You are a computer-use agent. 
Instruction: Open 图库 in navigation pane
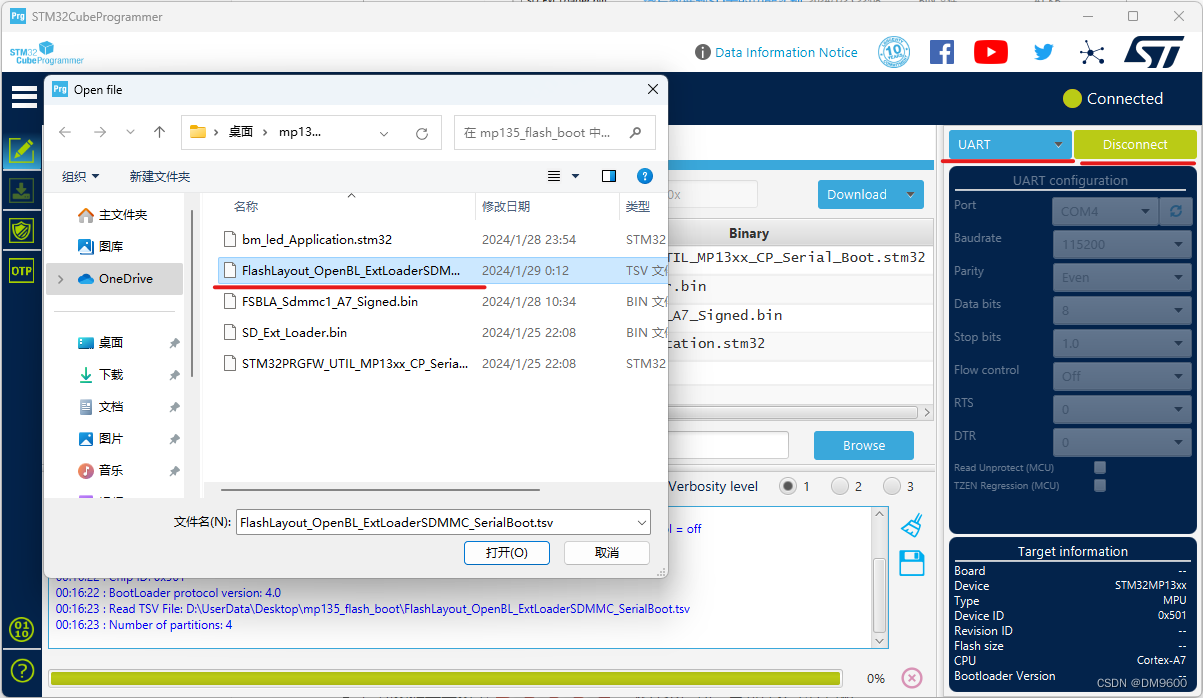[x=100, y=246]
